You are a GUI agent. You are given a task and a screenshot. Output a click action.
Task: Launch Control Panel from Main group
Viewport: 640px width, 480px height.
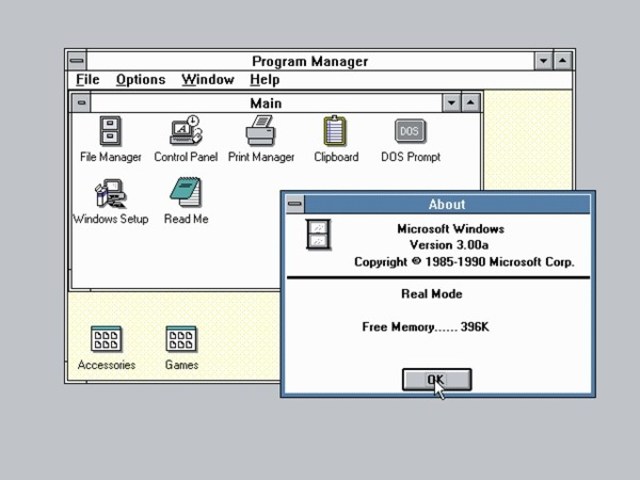click(x=186, y=131)
